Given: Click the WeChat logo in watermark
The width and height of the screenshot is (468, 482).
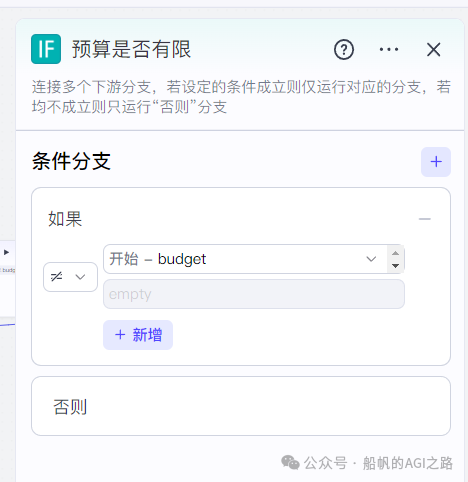Looking at the screenshot, I should [290, 463].
